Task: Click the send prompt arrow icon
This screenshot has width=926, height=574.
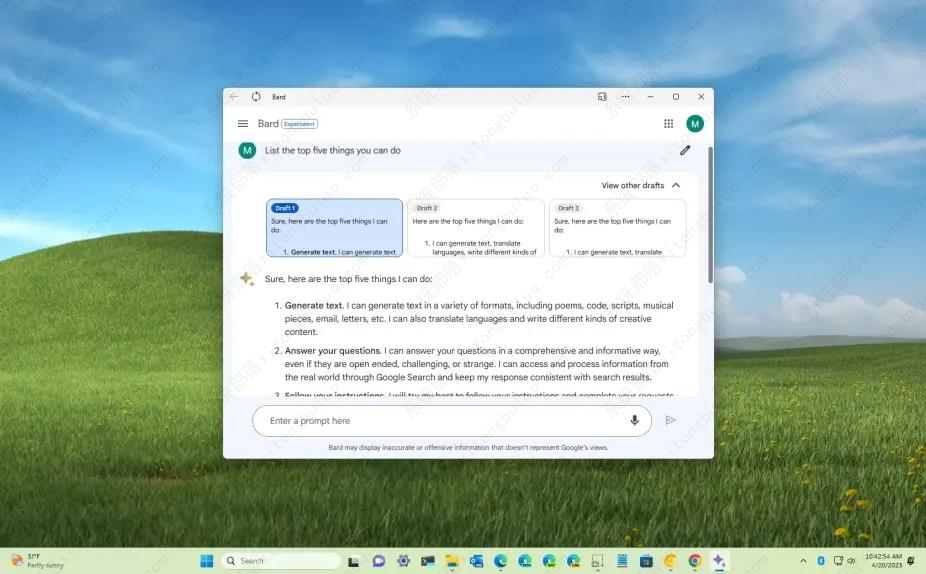Action: (670, 420)
